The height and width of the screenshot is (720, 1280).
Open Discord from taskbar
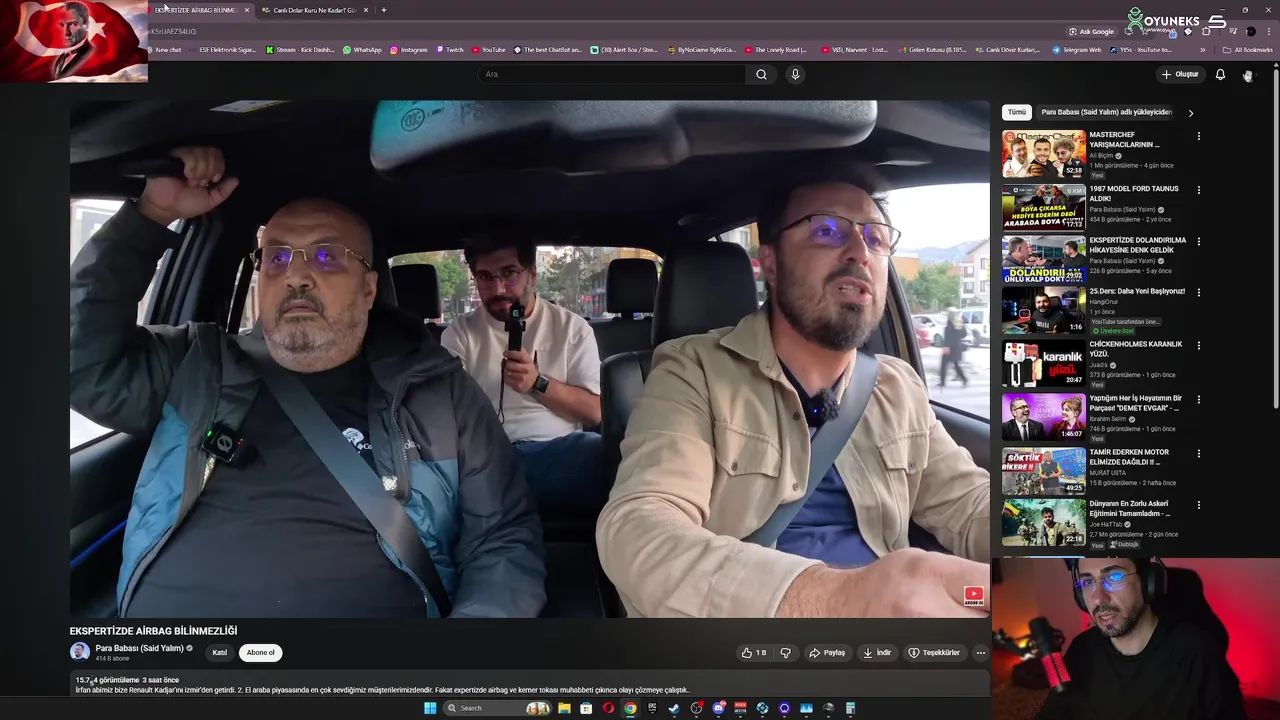click(718, 708)
